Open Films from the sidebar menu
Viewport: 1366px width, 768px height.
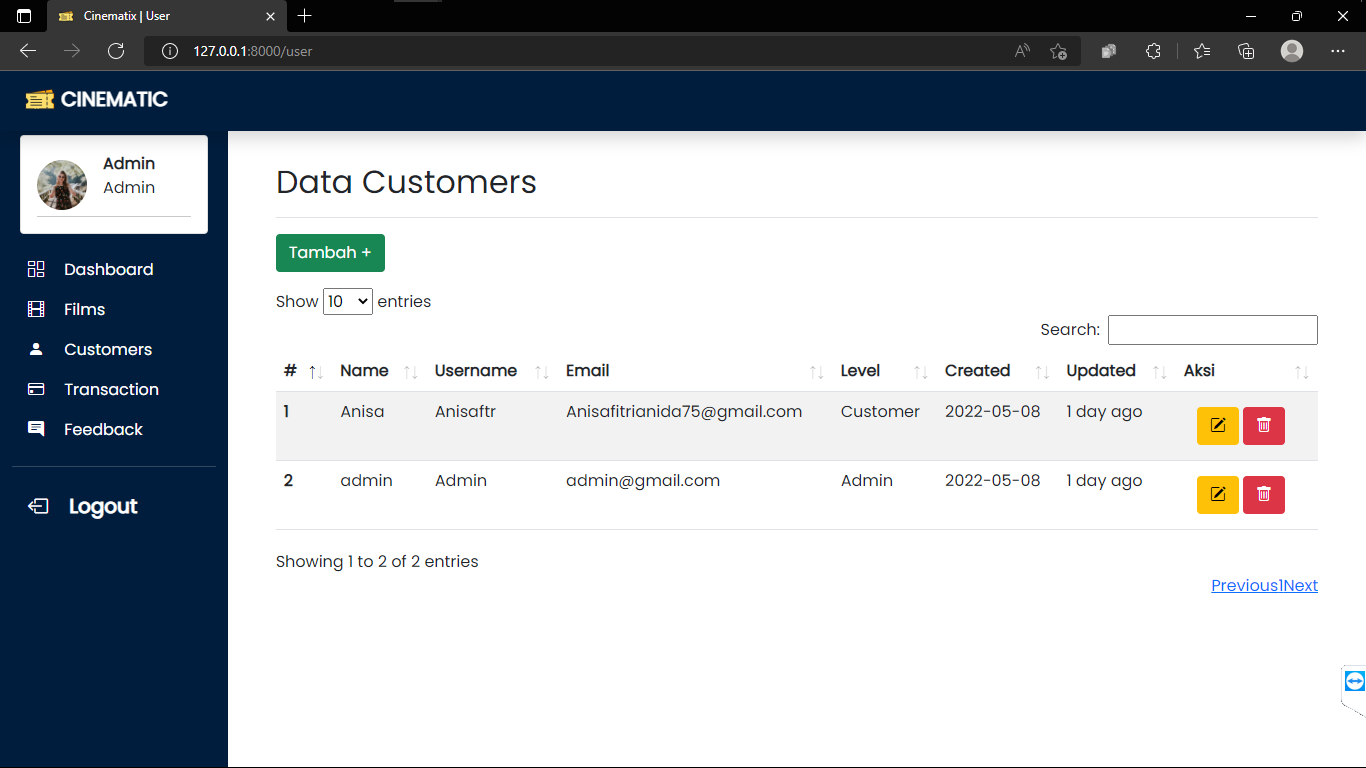click(84, 309)
